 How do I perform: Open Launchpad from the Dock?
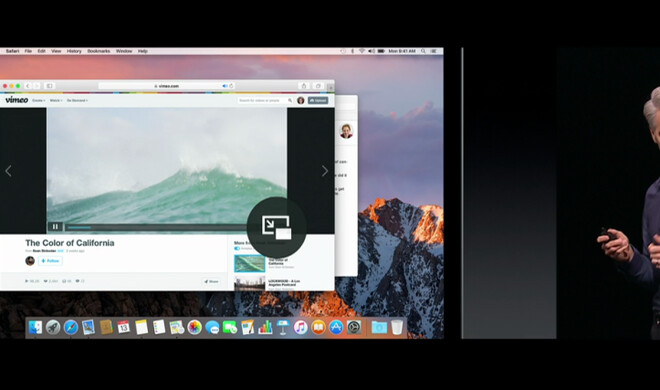pos(53,327)
